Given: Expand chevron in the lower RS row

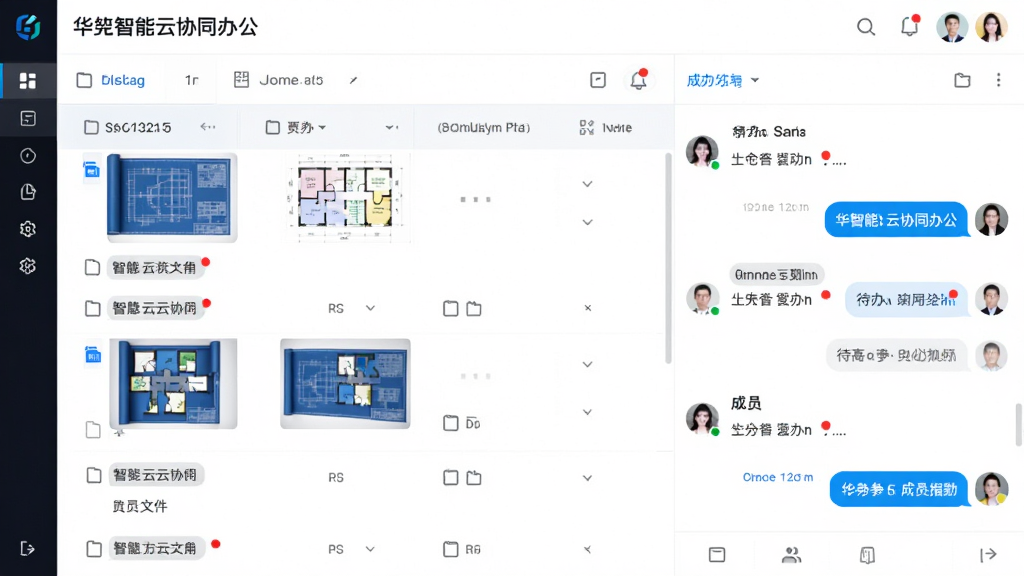Looking at the screenshot, I should coord(587,478).
